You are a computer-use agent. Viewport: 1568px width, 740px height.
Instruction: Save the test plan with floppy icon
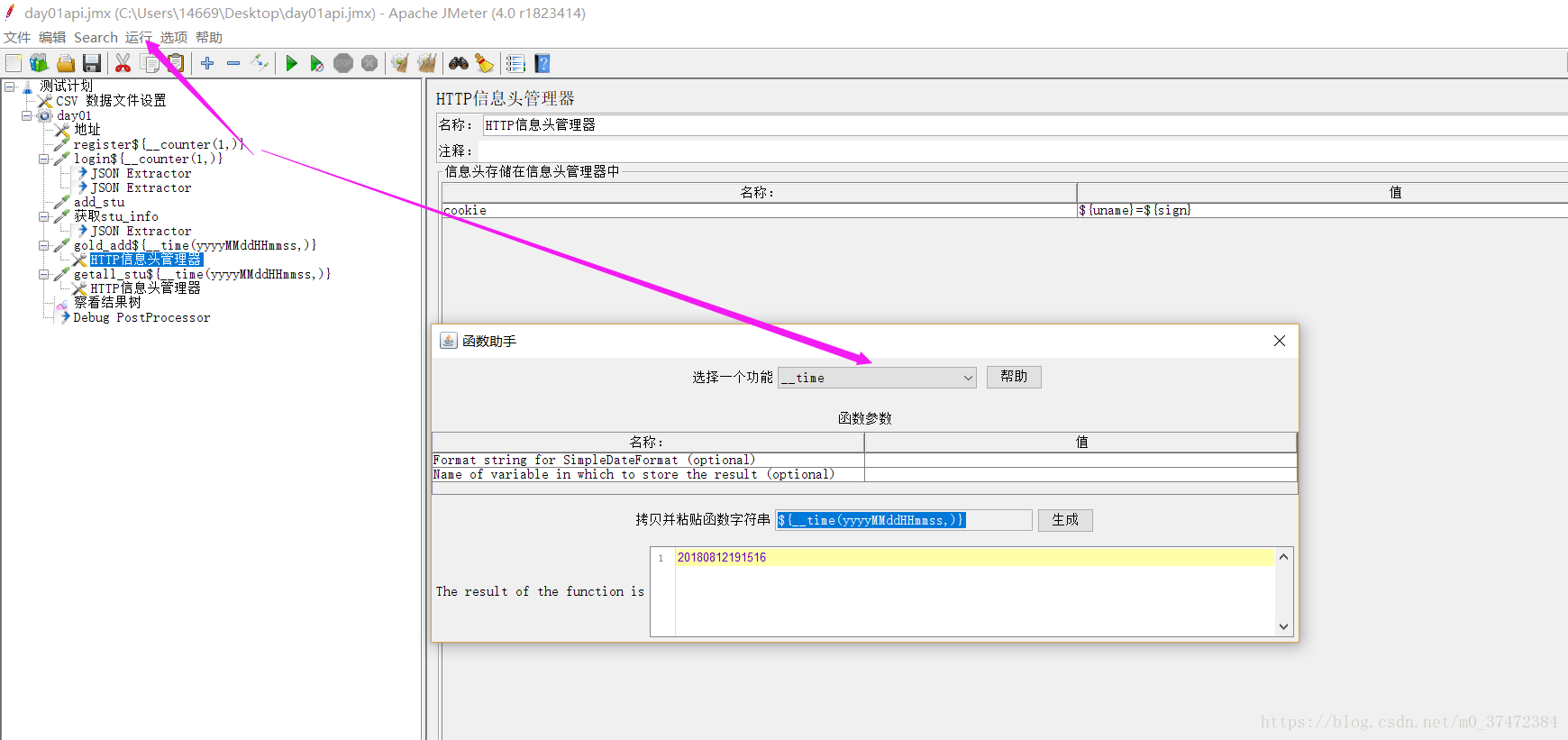coord(91,63)
